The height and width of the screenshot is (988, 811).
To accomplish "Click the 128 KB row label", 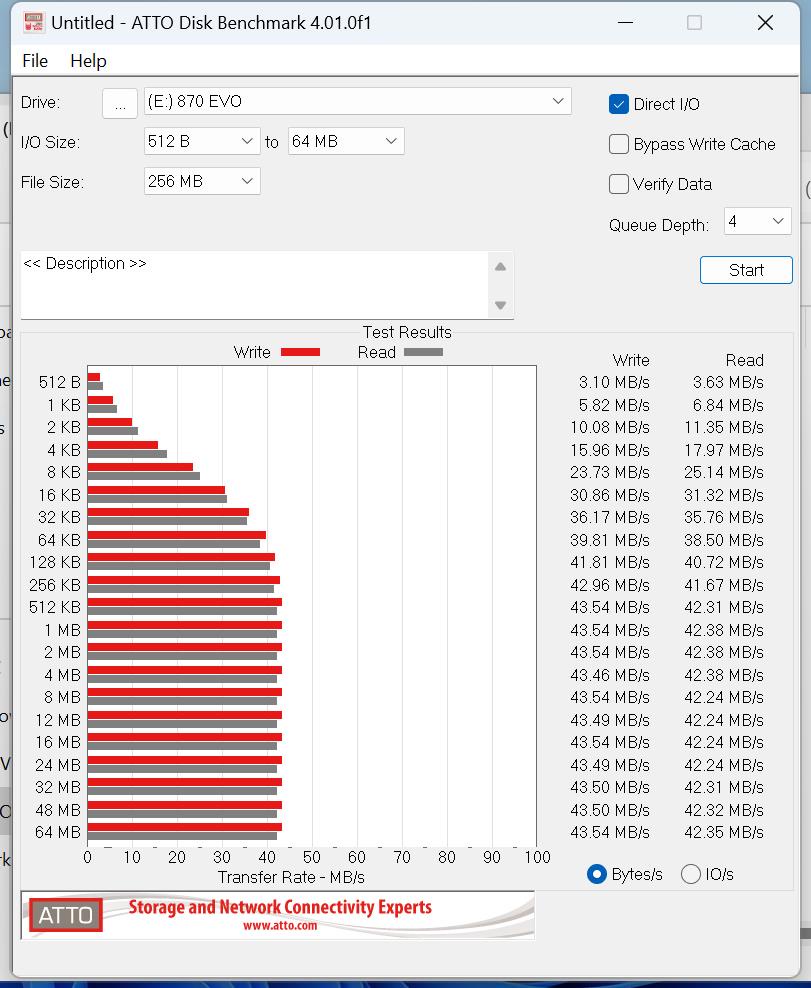I will 55,562.
